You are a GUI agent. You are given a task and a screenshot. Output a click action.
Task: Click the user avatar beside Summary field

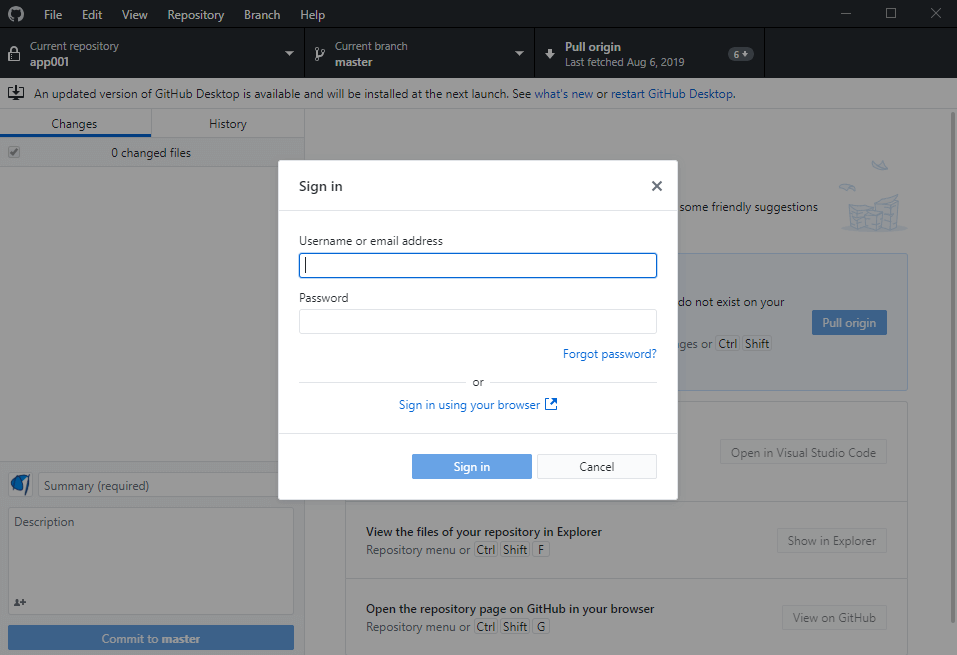point(20,485)
